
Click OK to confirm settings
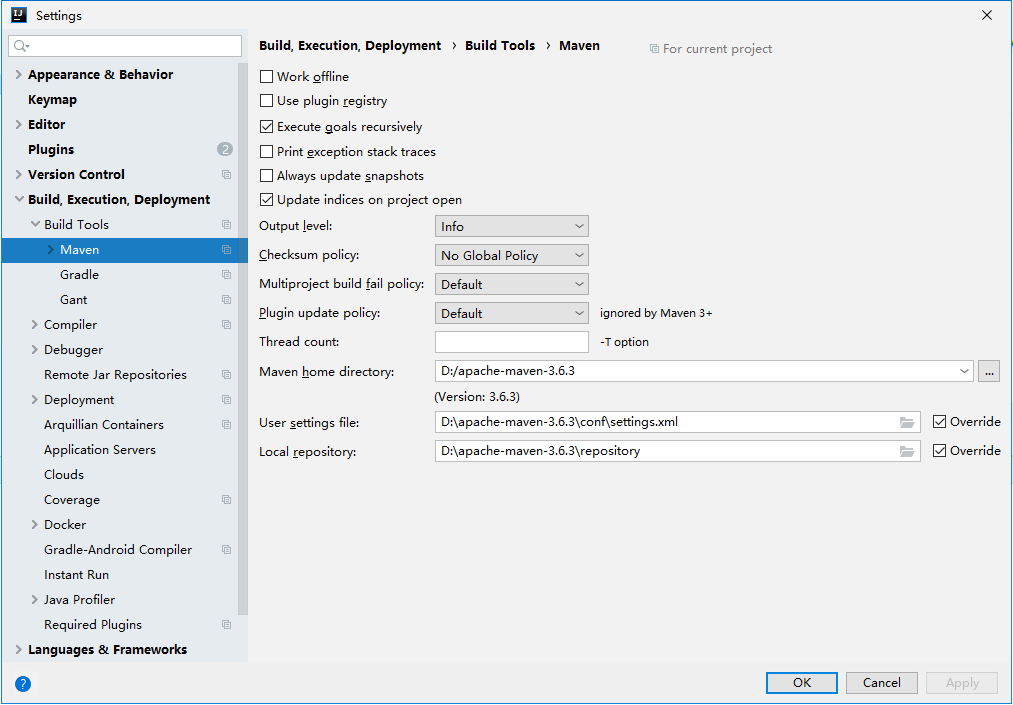[x=802, y=683]
